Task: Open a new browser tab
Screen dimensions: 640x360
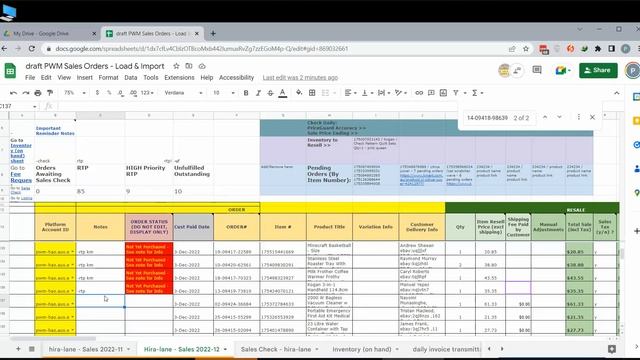Action: point(213,33)
